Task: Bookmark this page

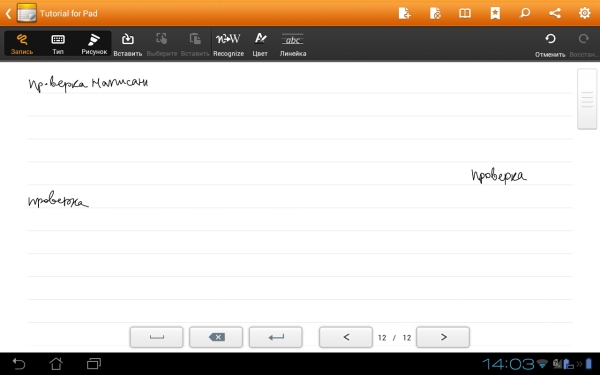Action: pyautogui.click(x=495, y=13)
